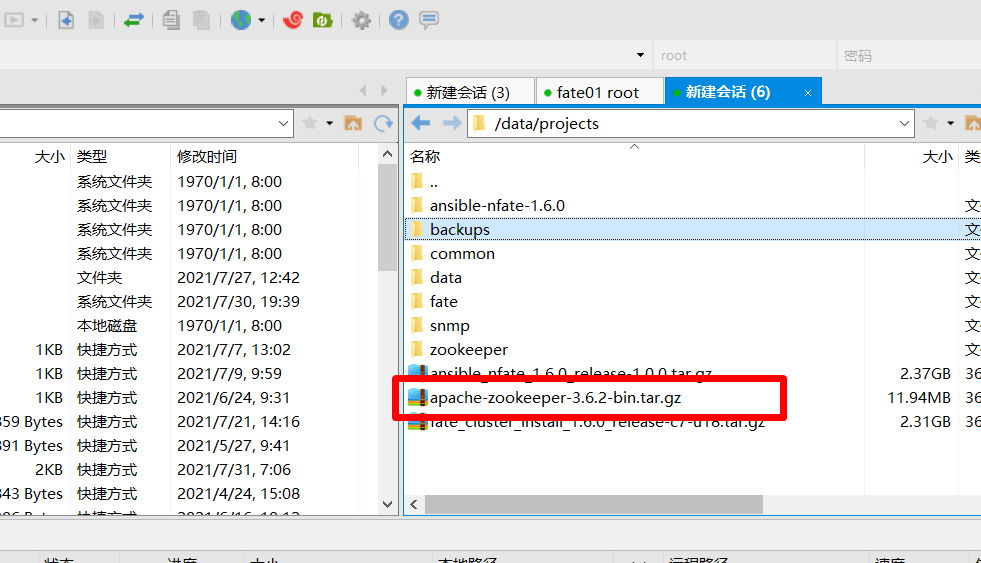Sort remote files by 名称 column
The height and width of the screenshot is (563, 981).
(425, 156)
